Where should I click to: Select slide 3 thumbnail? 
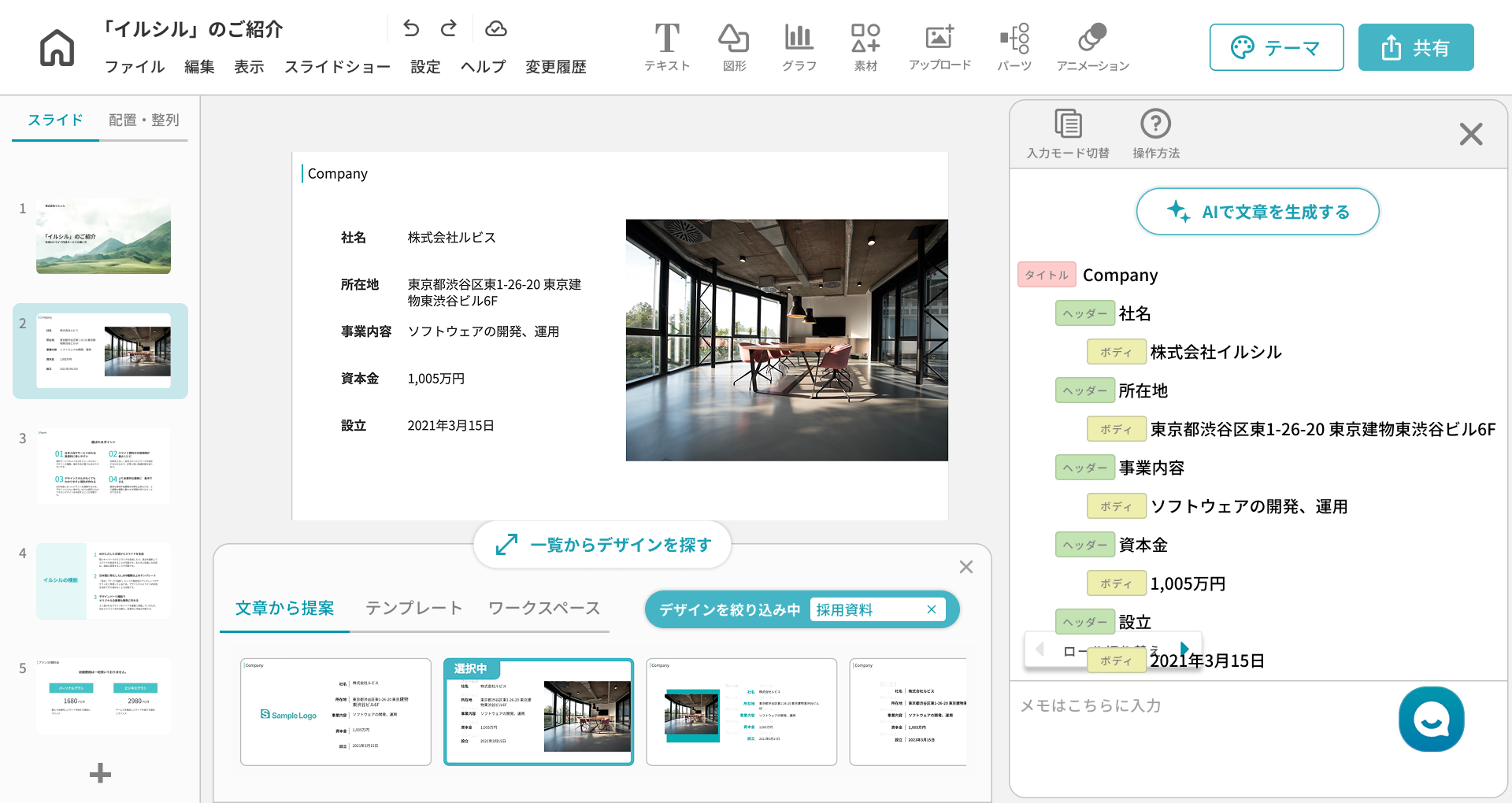[103, 466]
